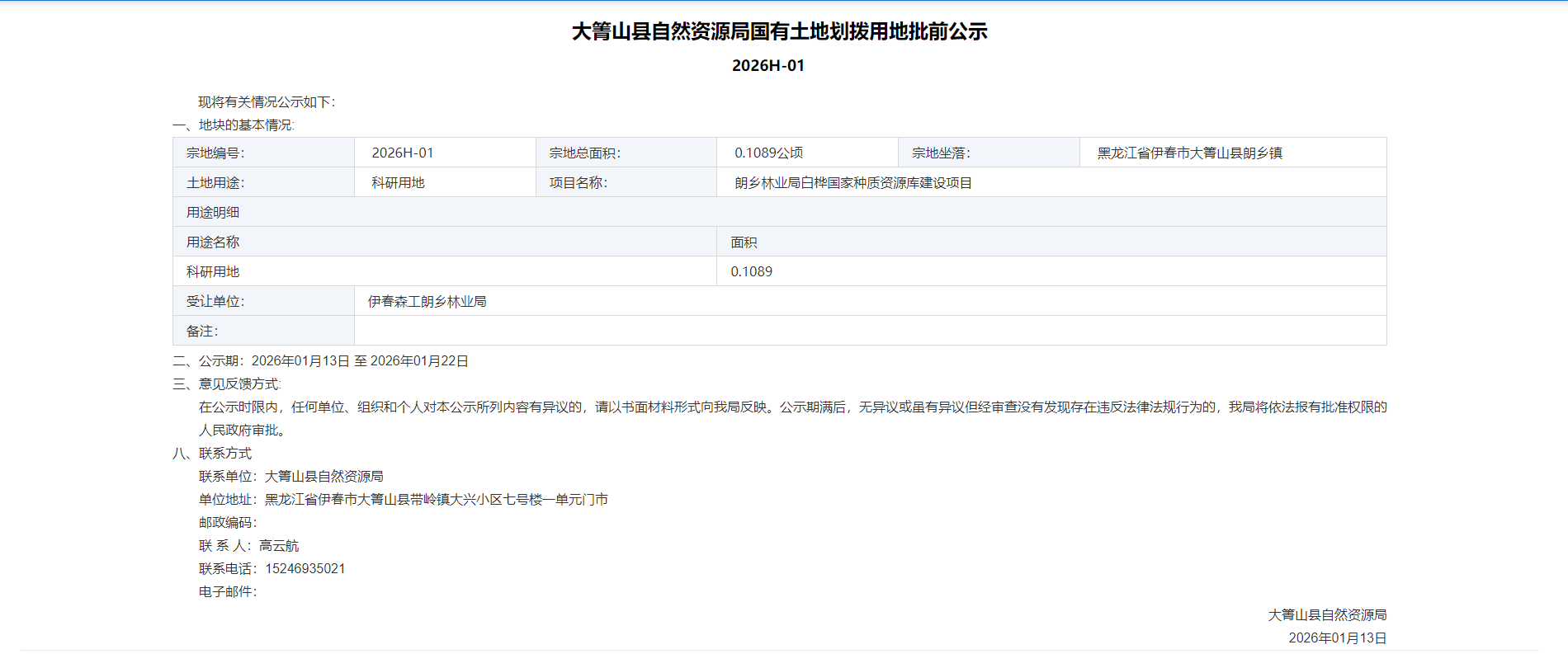Click the contact phone number 15246935021
The image size is (1568, 654).
(x=305, y=568)
